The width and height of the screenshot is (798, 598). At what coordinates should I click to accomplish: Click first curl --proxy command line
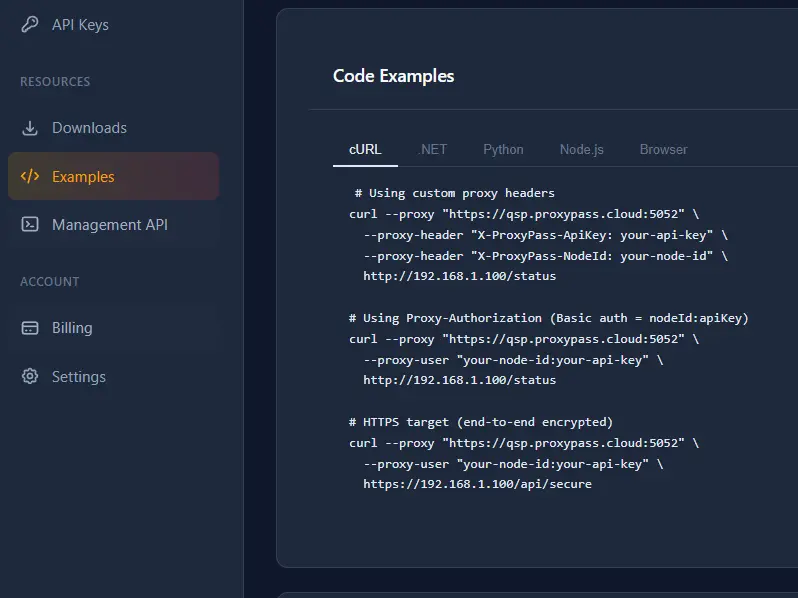(524, 214)
